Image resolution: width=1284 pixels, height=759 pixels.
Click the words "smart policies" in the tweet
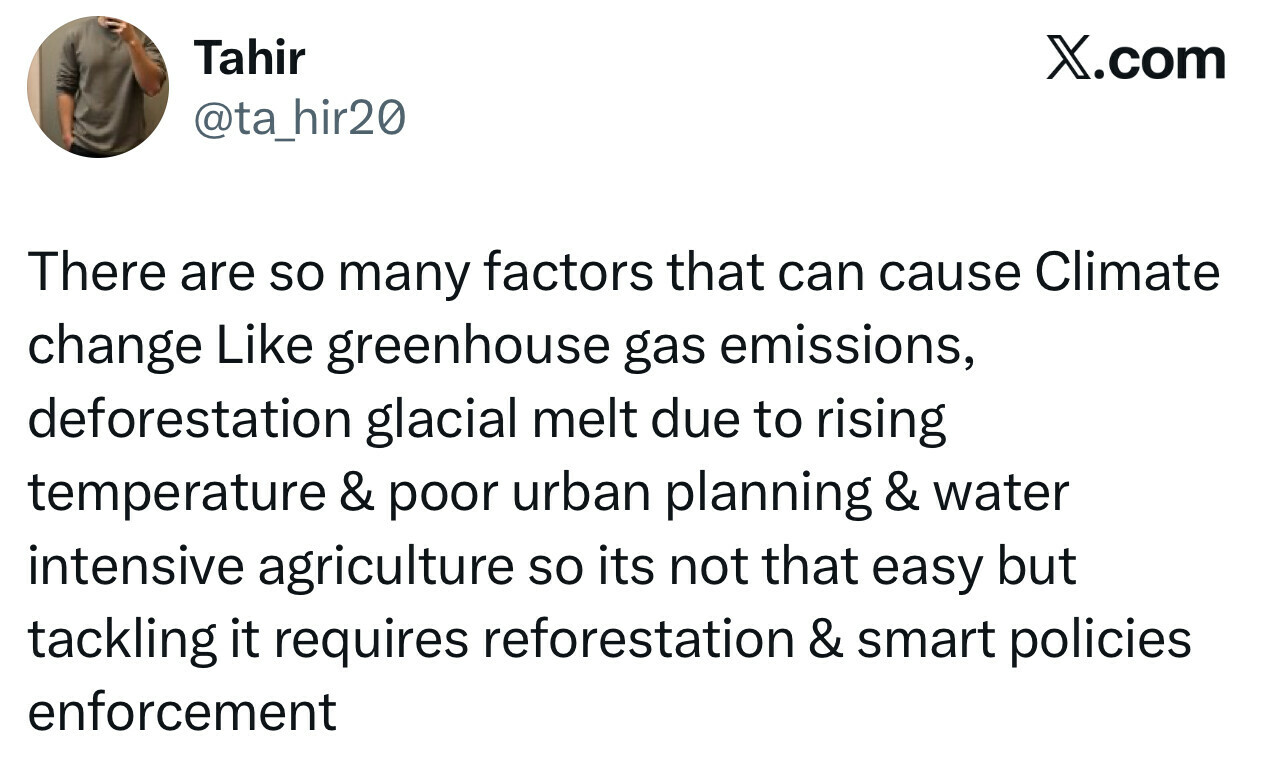pos(1024,639)
